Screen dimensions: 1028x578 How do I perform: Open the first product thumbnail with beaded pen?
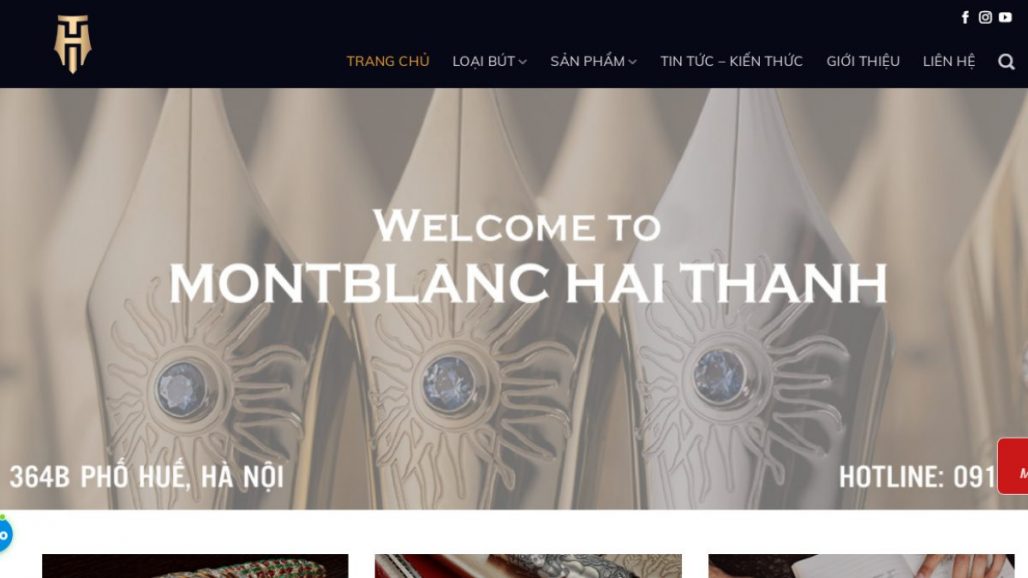(195, 566)
